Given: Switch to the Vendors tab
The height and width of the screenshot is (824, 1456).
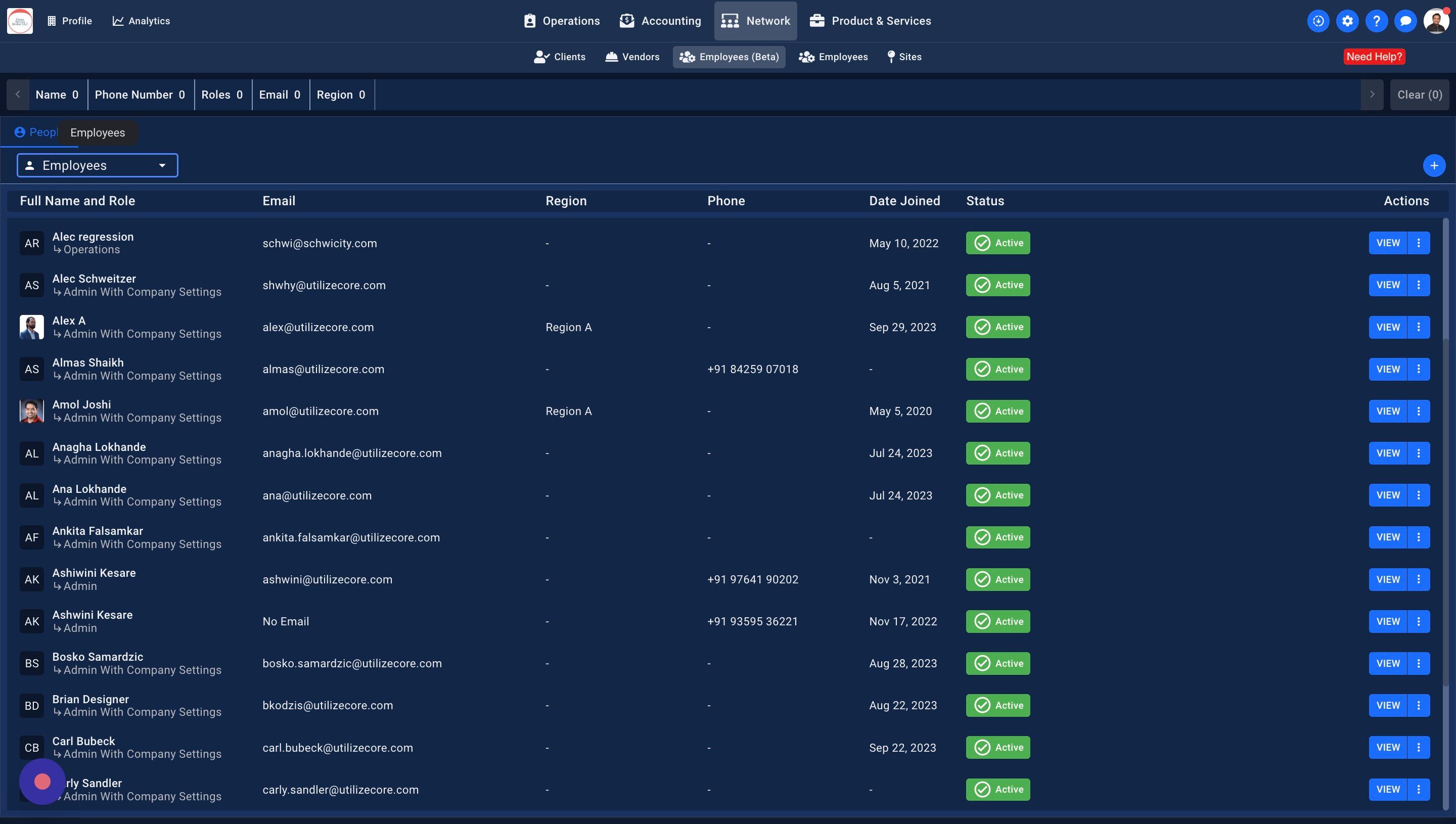Looking at the screenshot, I should (632, 57).
